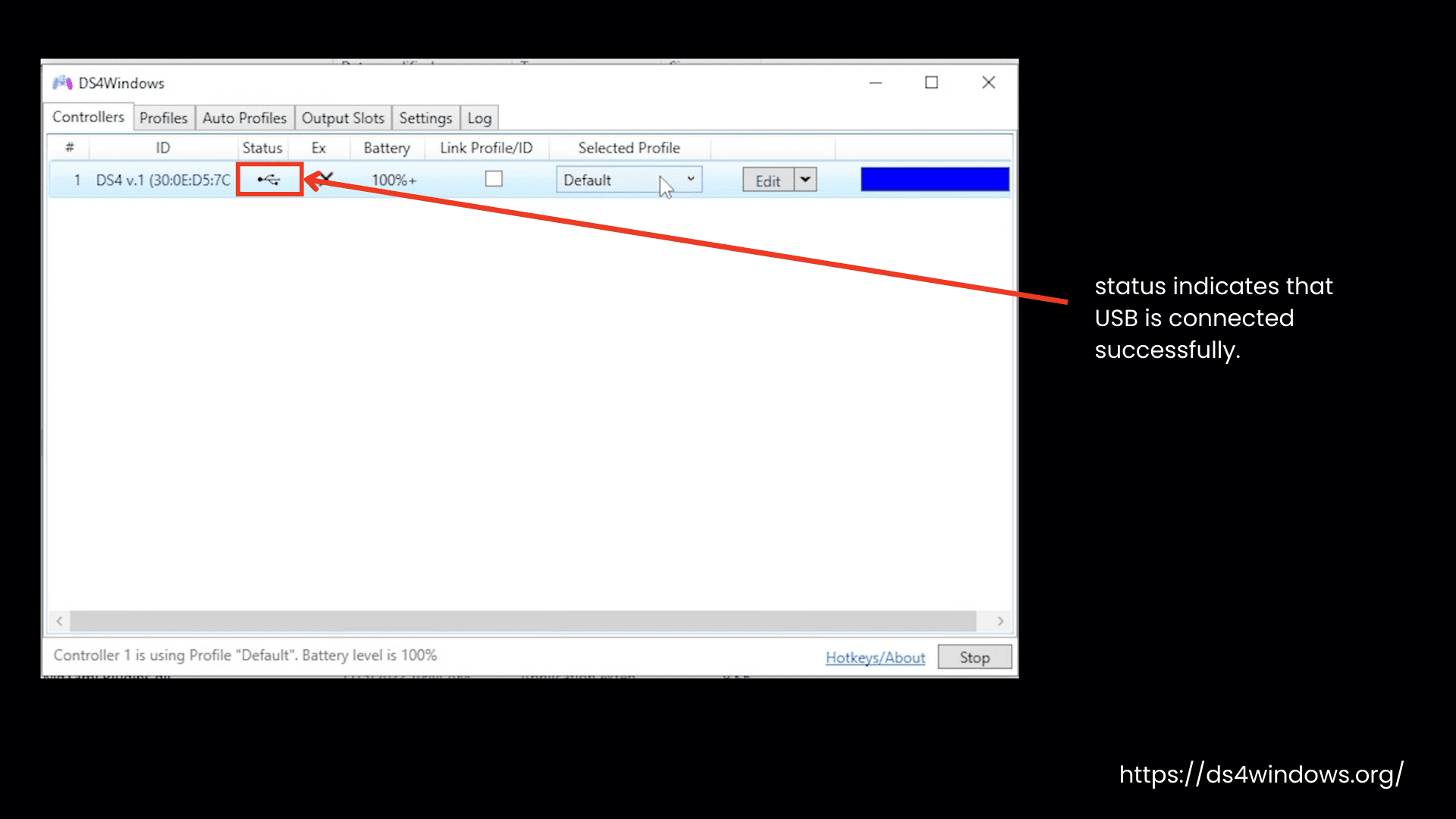Click the horizontal scrollbar left arrow

pos(60,621)
